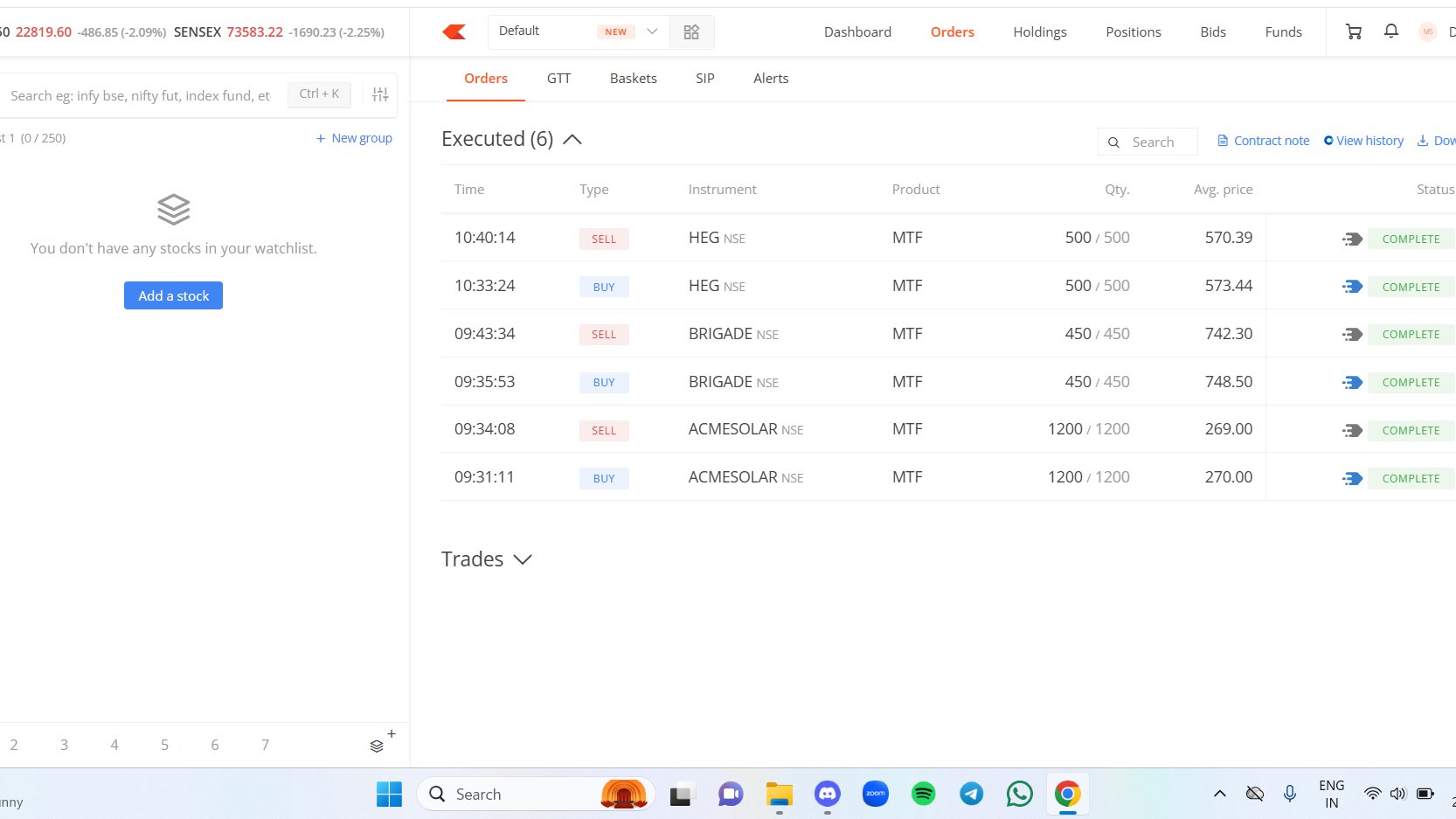The height and width of the screenshot is (819, 1456).
Task: Open Spotify from the taskbar
Action: (x=923, y=794)
